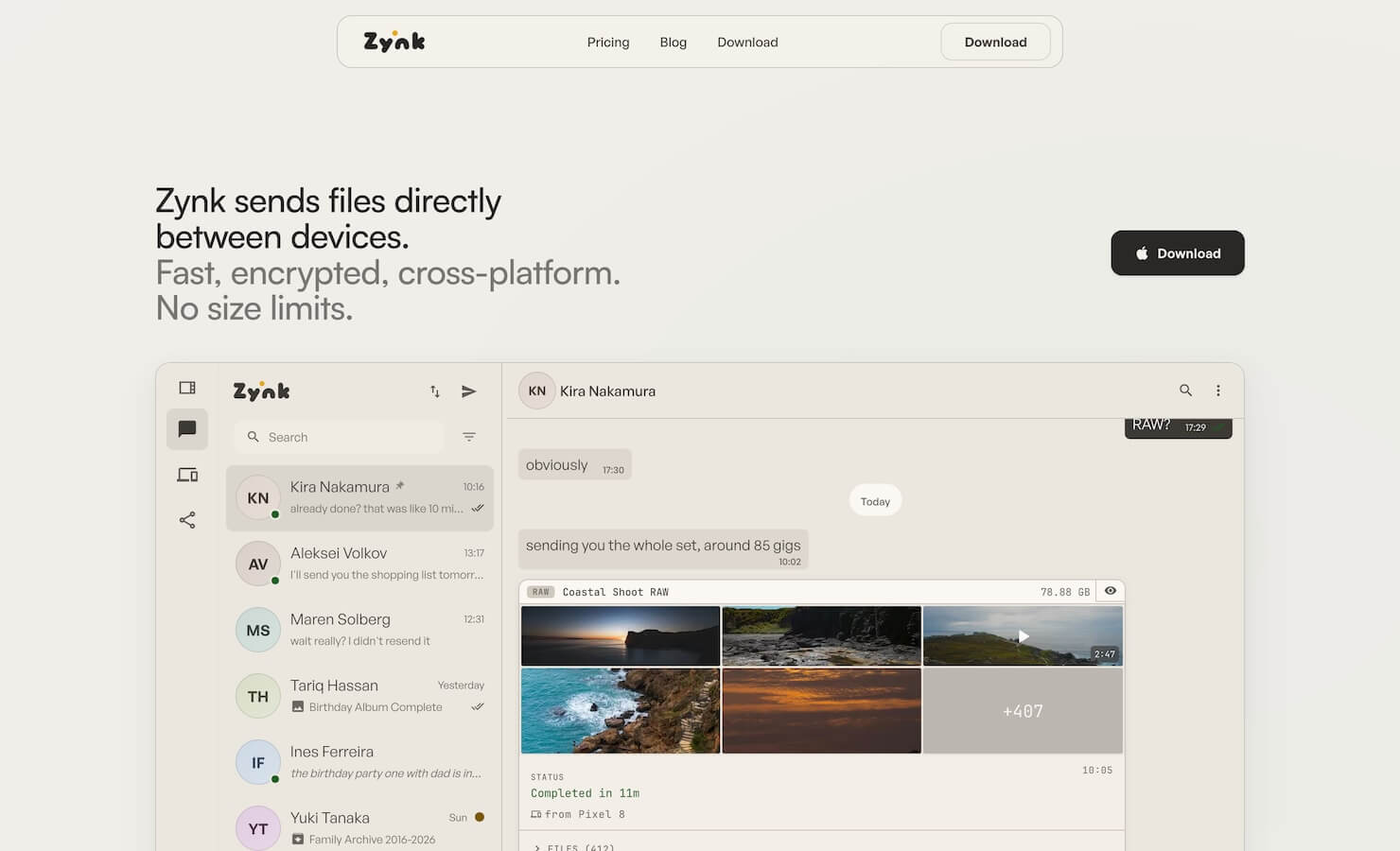Click the Zynk logo in the navigation bar
Viewport: 1400px width, 851px height.
394,42
